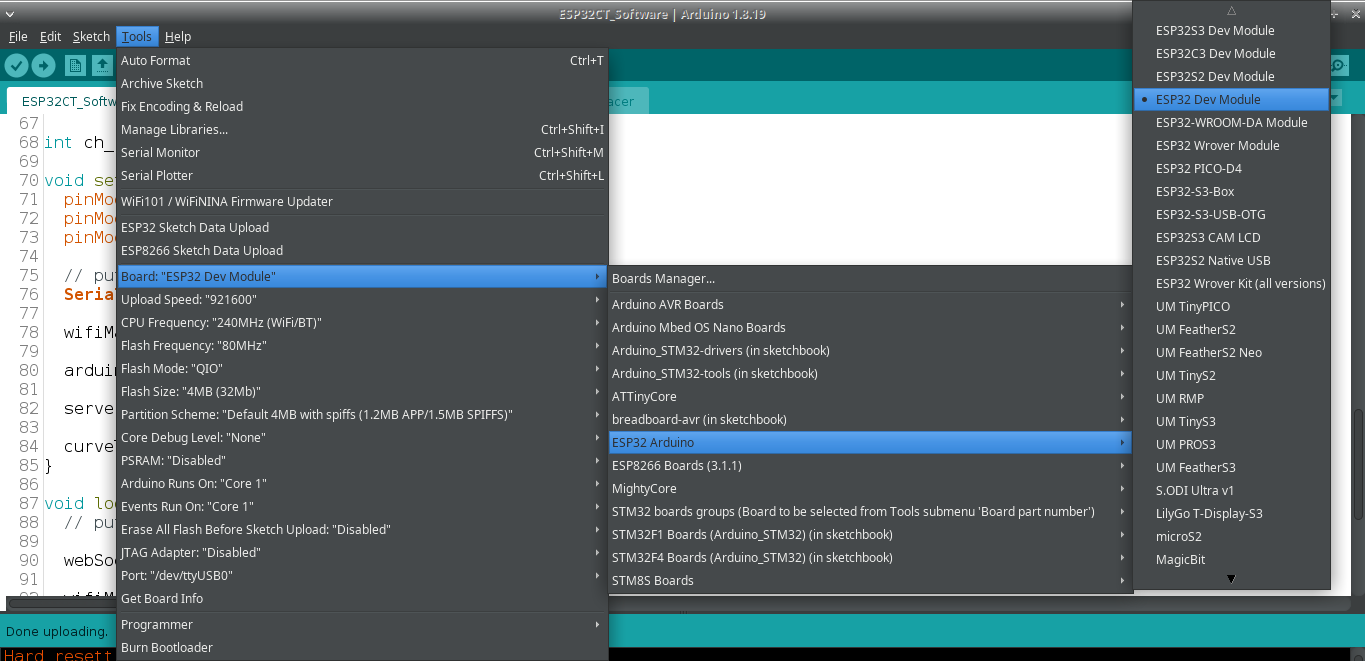Select microS2 board
This screenshot has height=661, width=1365.
1231,536
